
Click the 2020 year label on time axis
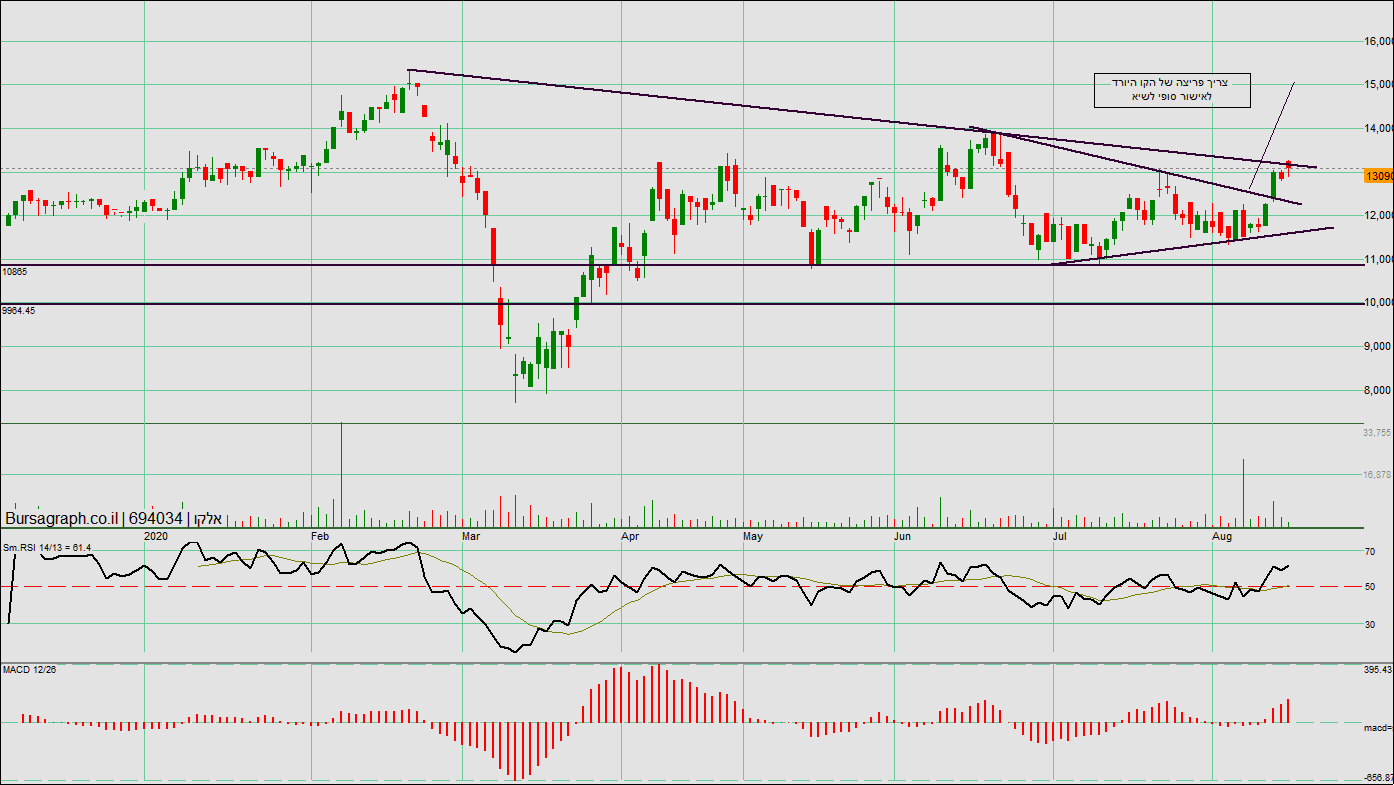pyautogui.click(x=156, y=536)
